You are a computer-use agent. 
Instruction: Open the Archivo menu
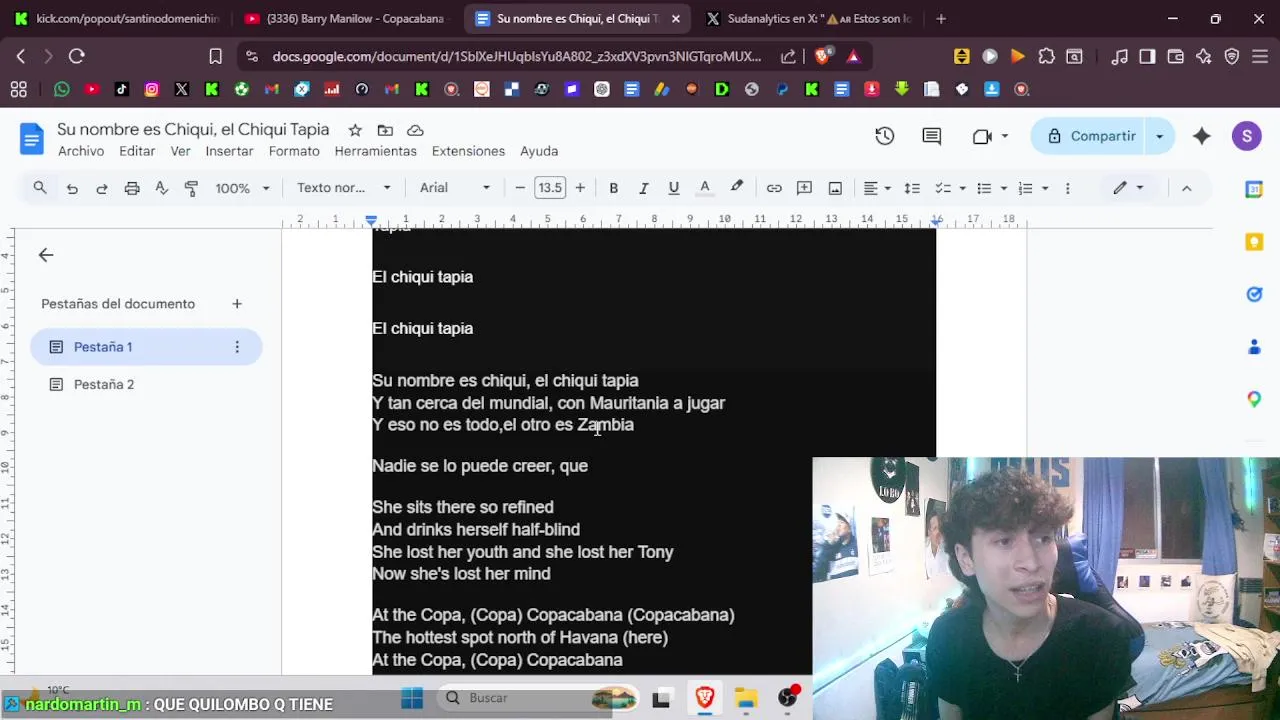(x=81, y=151)
